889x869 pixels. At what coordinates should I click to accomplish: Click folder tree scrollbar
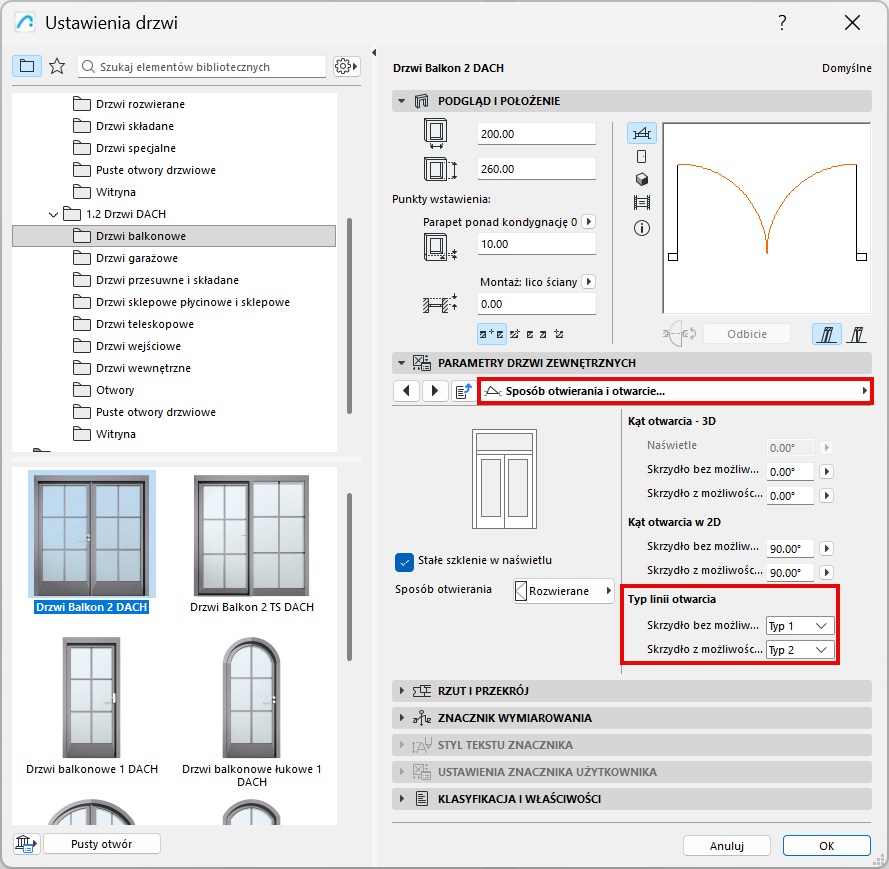pos(349,316)
